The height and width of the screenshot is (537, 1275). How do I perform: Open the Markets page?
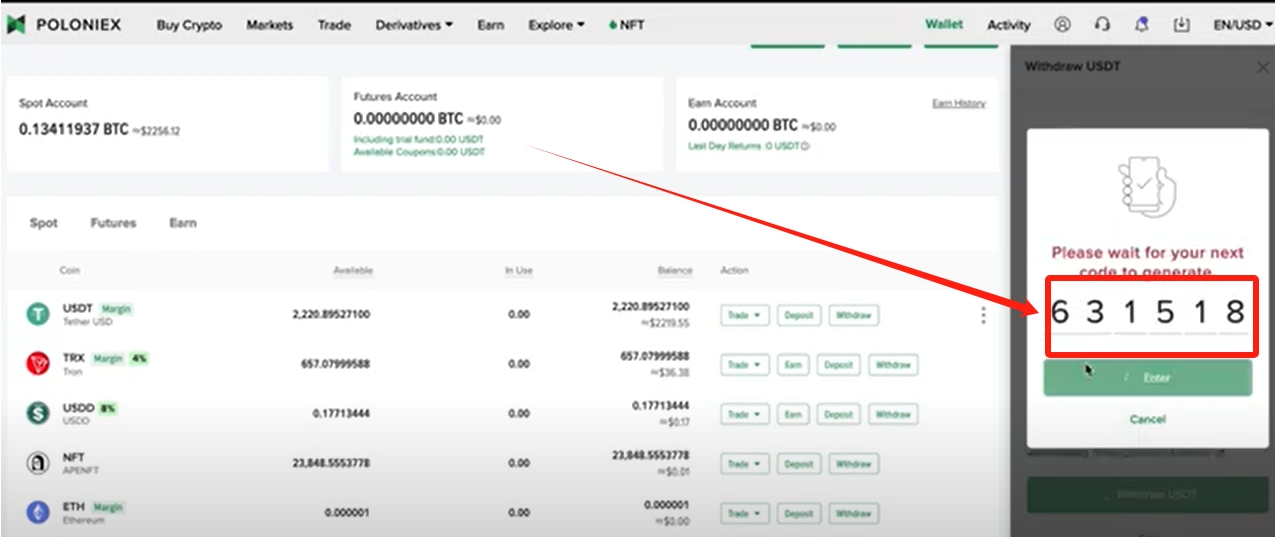click(x=270, y=25)
